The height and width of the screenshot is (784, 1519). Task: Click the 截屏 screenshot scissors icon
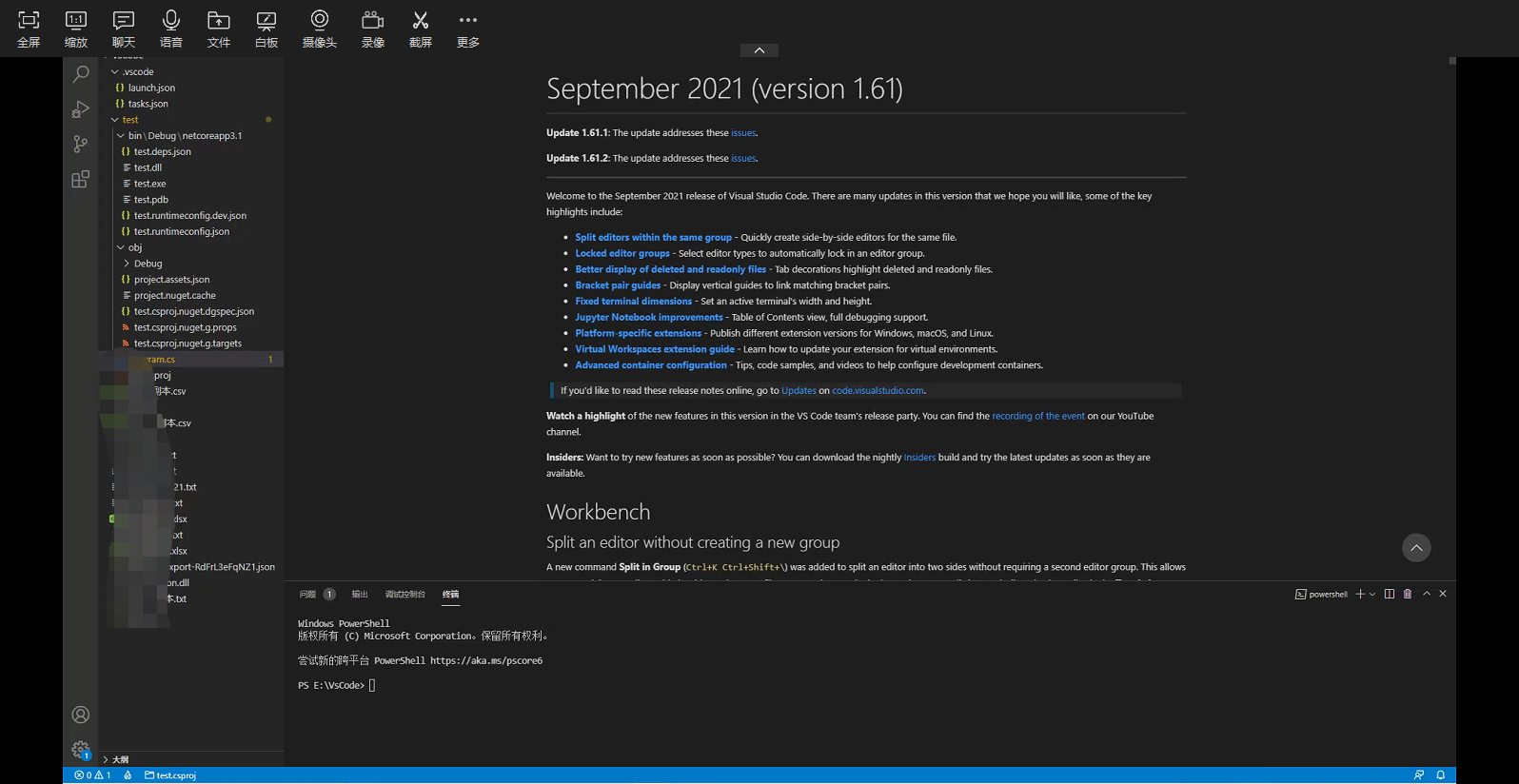(421, 29)
